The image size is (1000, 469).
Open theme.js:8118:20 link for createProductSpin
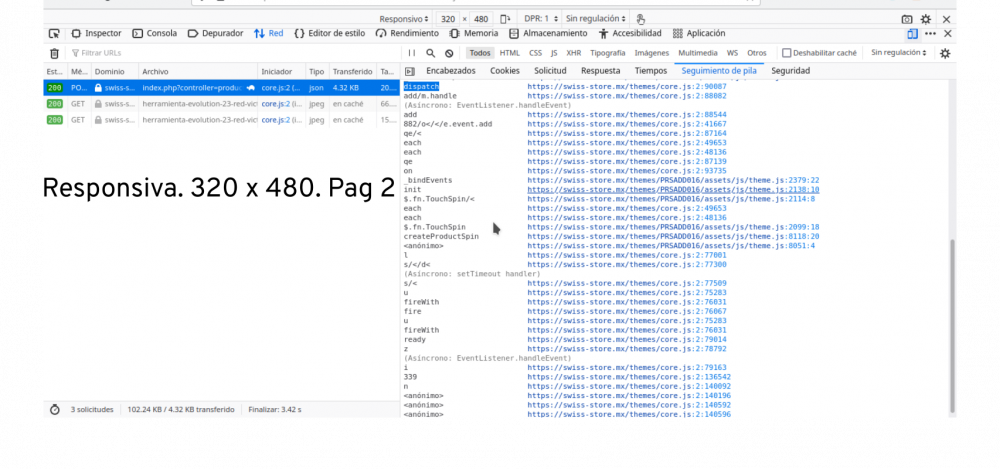click(673, 236)
